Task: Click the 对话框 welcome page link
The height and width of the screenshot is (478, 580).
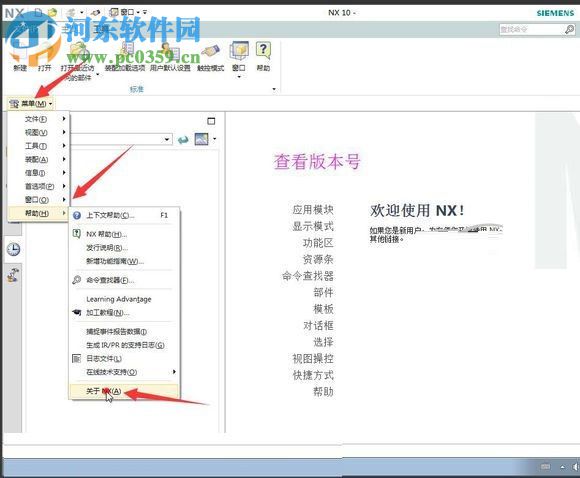Action: point(318,326)
